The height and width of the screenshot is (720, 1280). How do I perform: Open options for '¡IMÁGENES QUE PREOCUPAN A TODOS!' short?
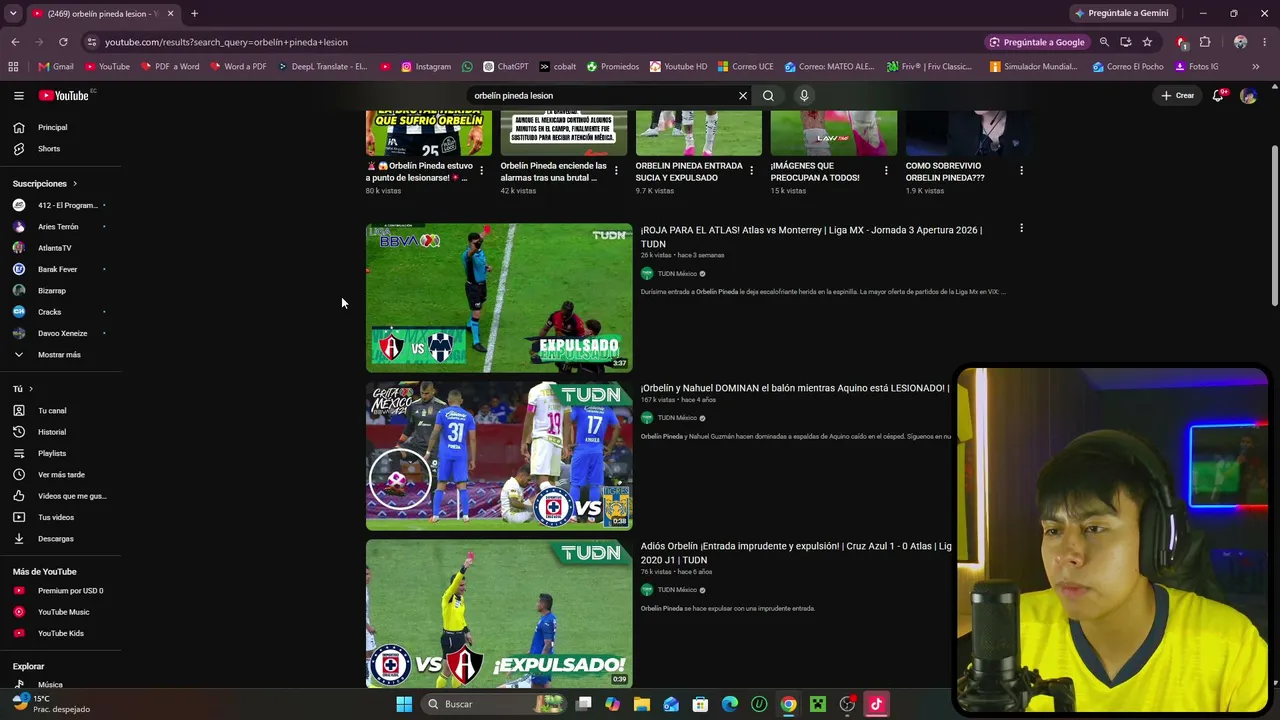[886, 171]
